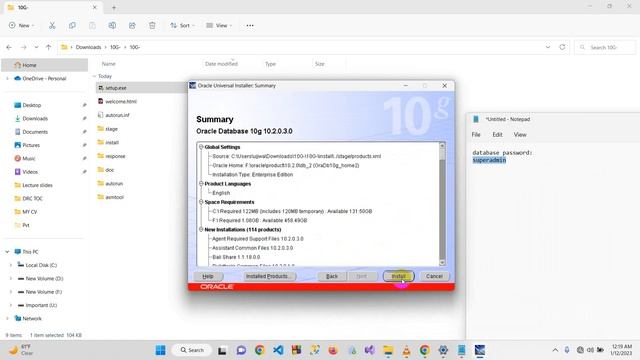The height and width of the screenshot is (360, 640).
Task: Open address bar history dropdown
Action: [x=548, y=47]
